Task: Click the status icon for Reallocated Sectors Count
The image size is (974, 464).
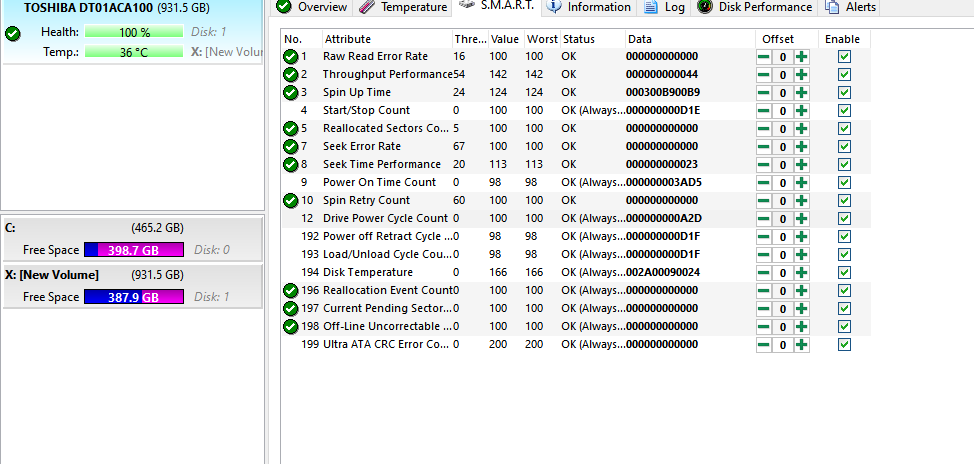Action: pos(290,129)
